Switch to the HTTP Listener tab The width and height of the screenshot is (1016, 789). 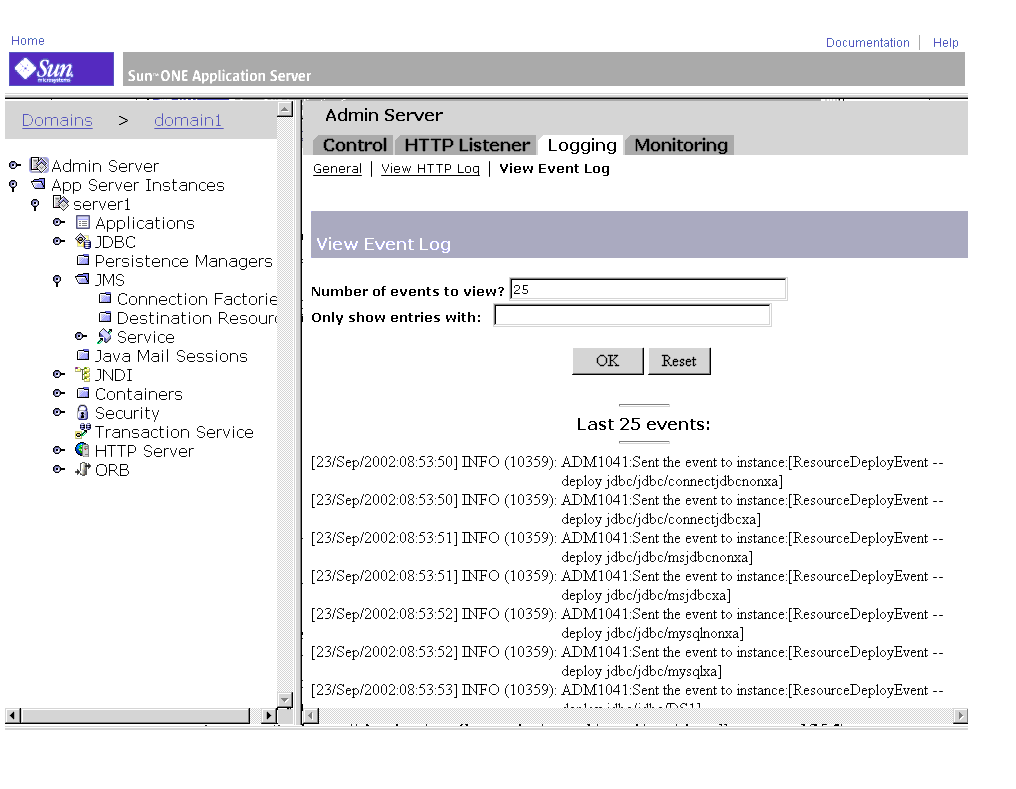point(467,145)
